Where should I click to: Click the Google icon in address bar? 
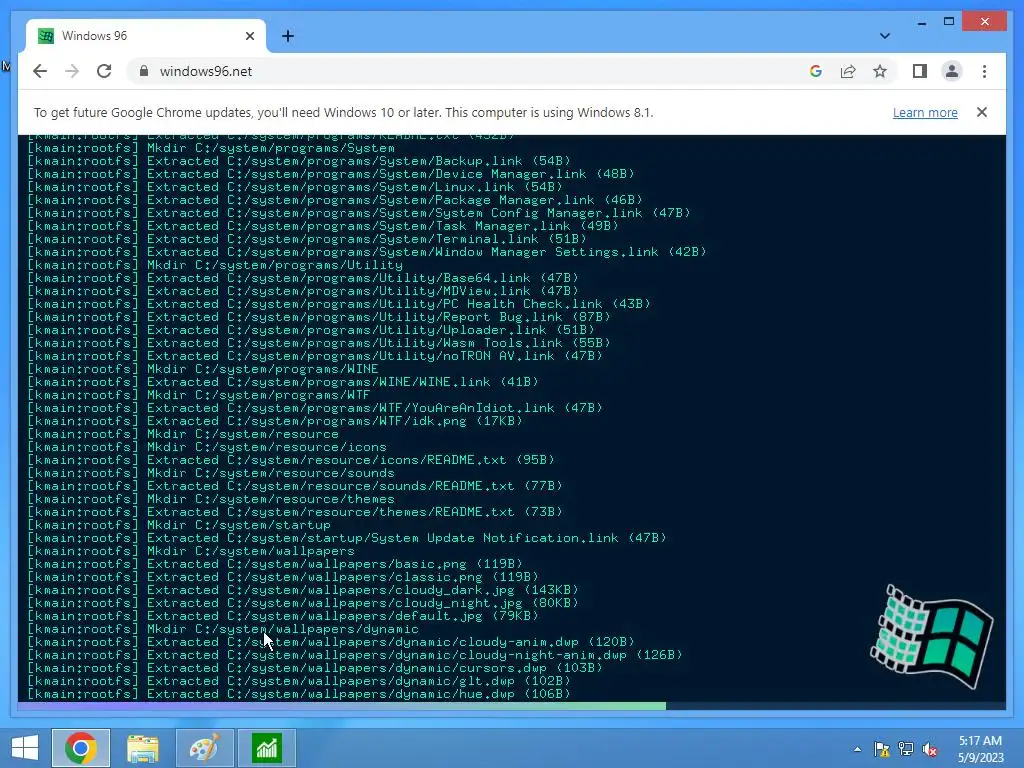pos(816,71)
